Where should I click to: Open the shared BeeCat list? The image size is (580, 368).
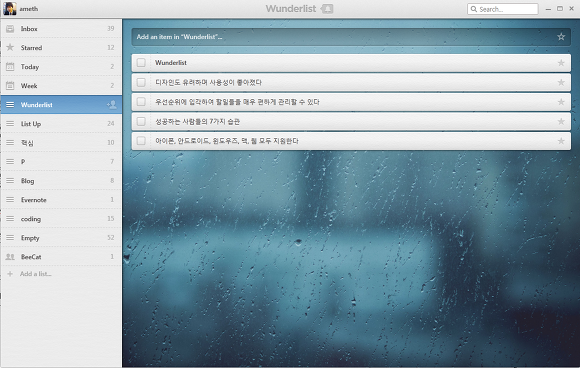coord(61,257)
